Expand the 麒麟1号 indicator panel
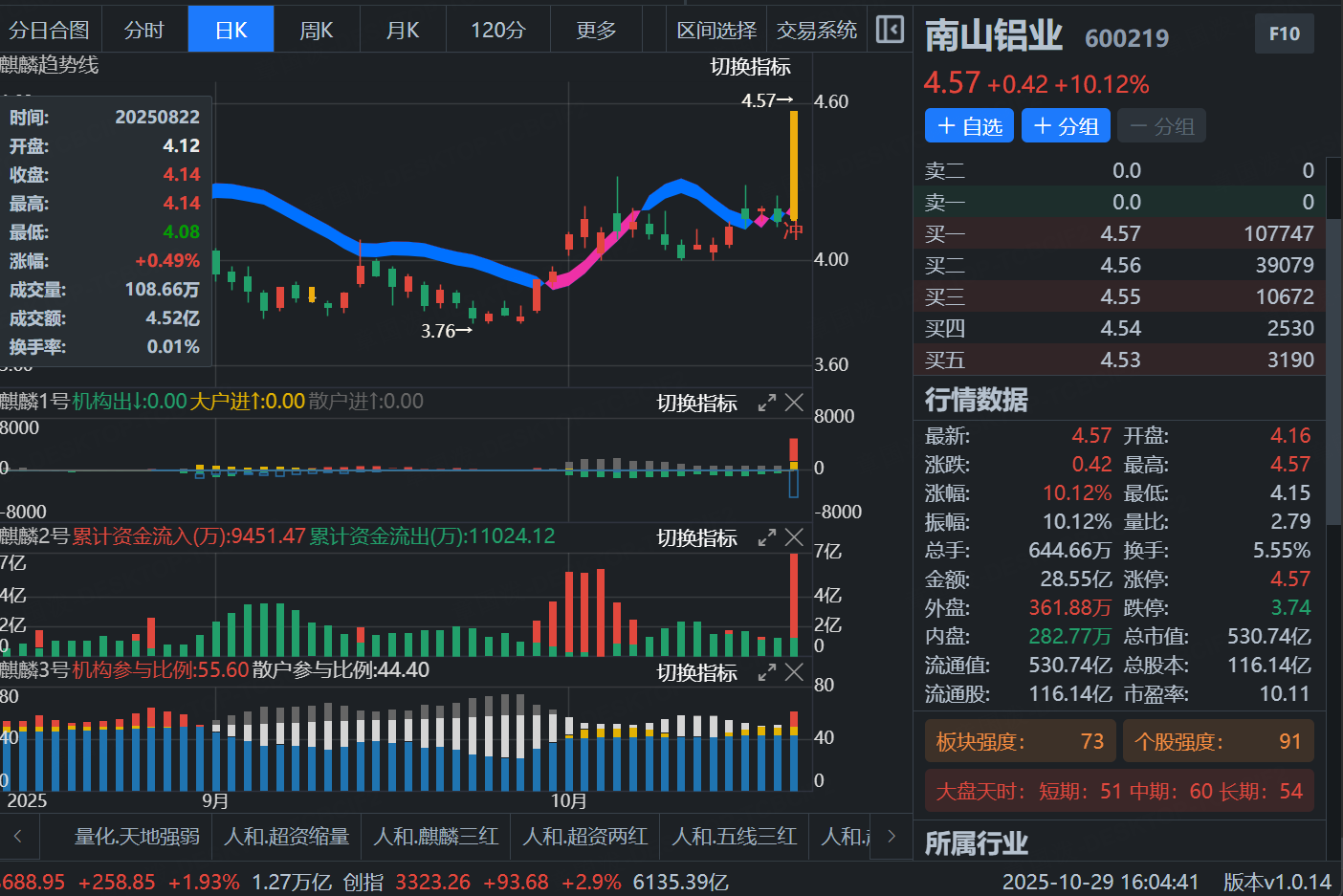This screenshot has height=896, width=1343. (766, 404)
